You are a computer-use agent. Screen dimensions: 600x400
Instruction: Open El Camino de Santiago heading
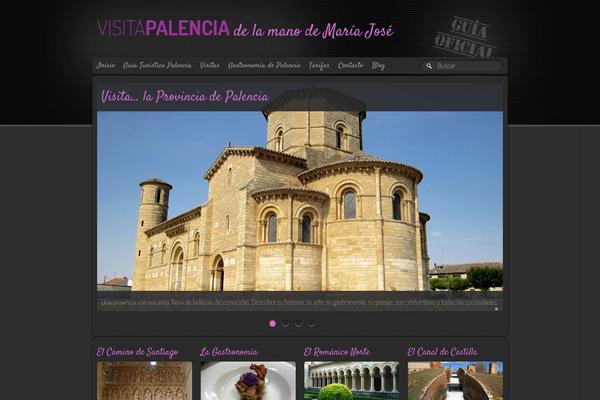[x=137, y=352]
